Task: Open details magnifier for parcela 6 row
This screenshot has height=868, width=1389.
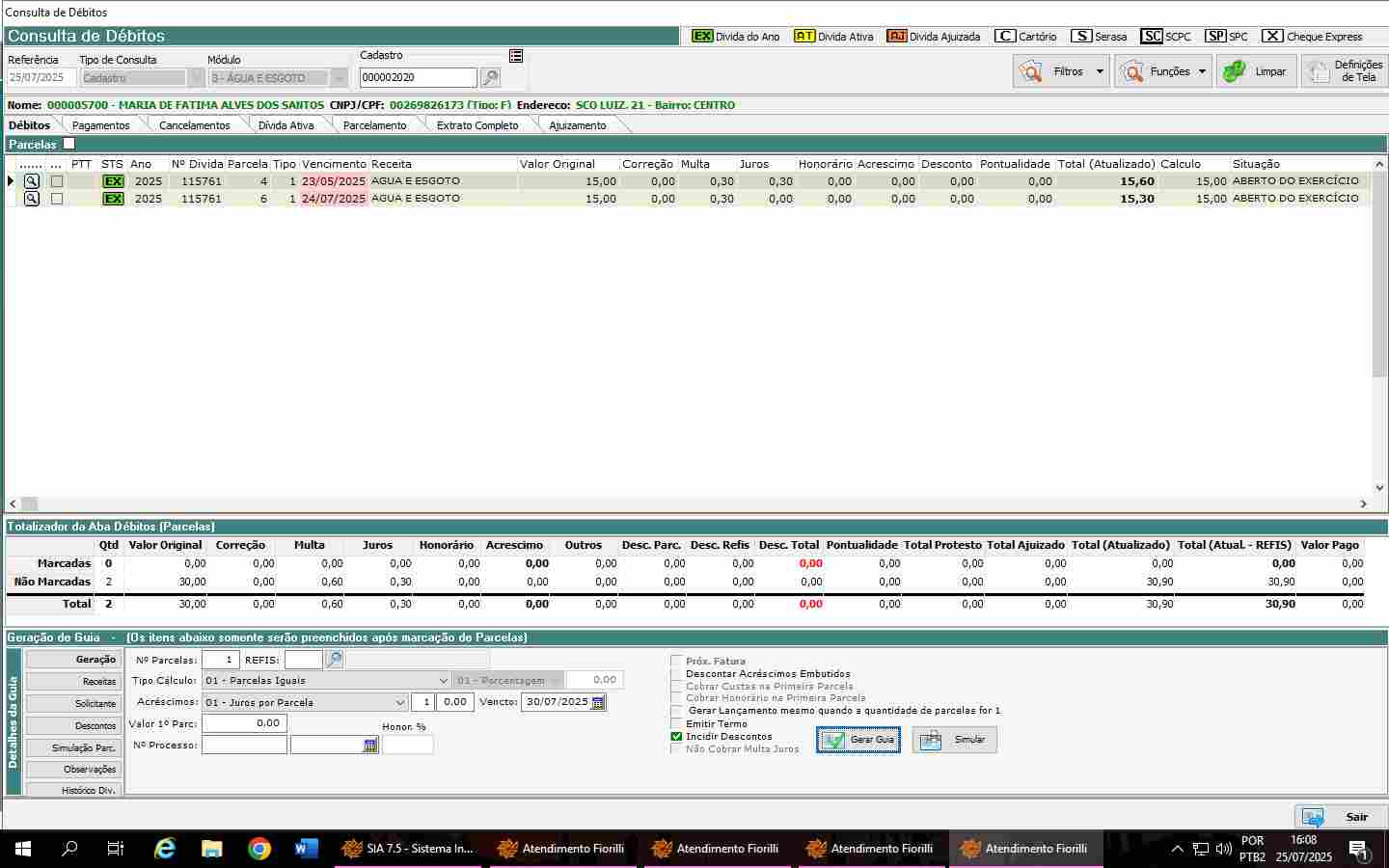Action: [32, 199]
